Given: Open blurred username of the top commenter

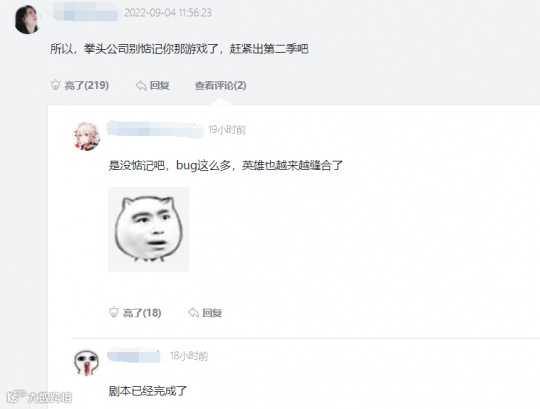Looking at the screenshot, I should pyautogui.click(x=83, y=12).
